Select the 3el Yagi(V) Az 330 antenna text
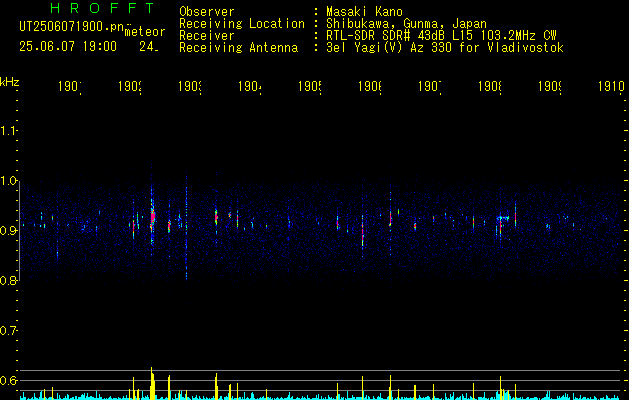629x400 pixels. (x=445, y=48)
